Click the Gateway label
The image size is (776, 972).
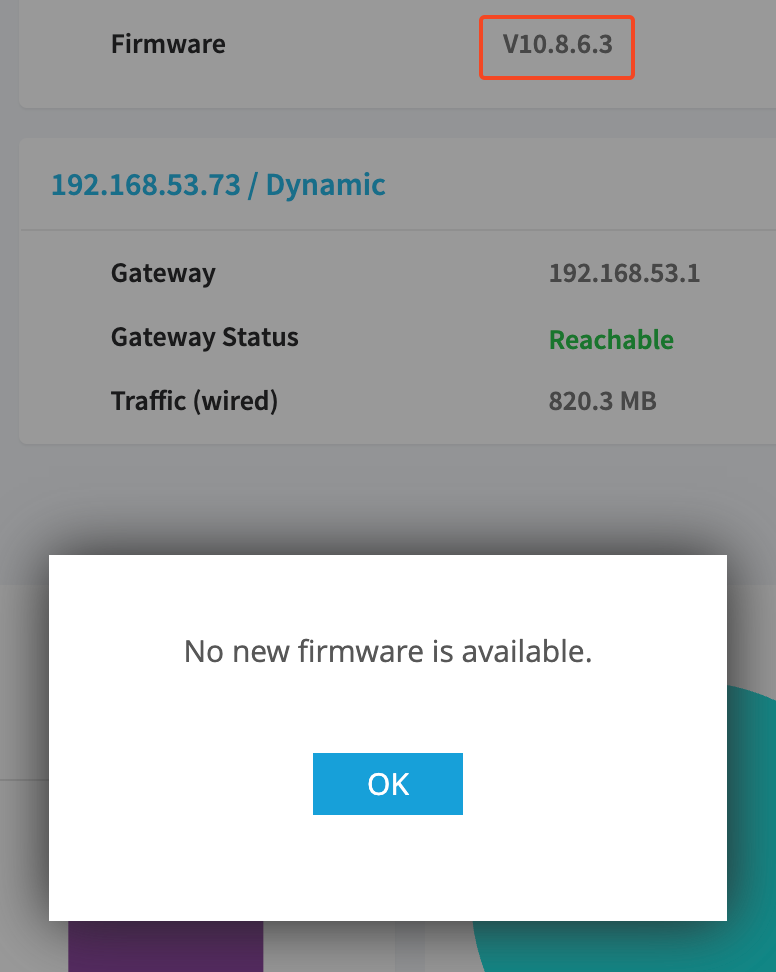[x=163, y=273]
